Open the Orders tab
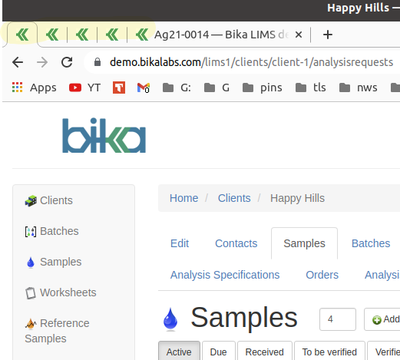 click(322, 275)
